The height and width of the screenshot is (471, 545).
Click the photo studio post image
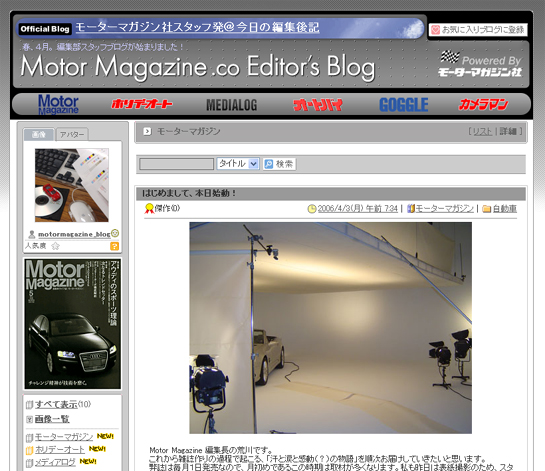[x=330, y=328]
